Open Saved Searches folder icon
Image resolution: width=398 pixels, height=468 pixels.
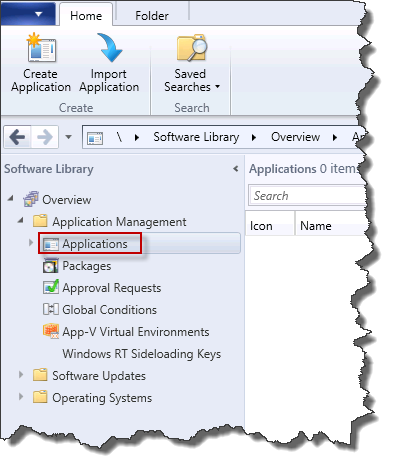point(192,48)
